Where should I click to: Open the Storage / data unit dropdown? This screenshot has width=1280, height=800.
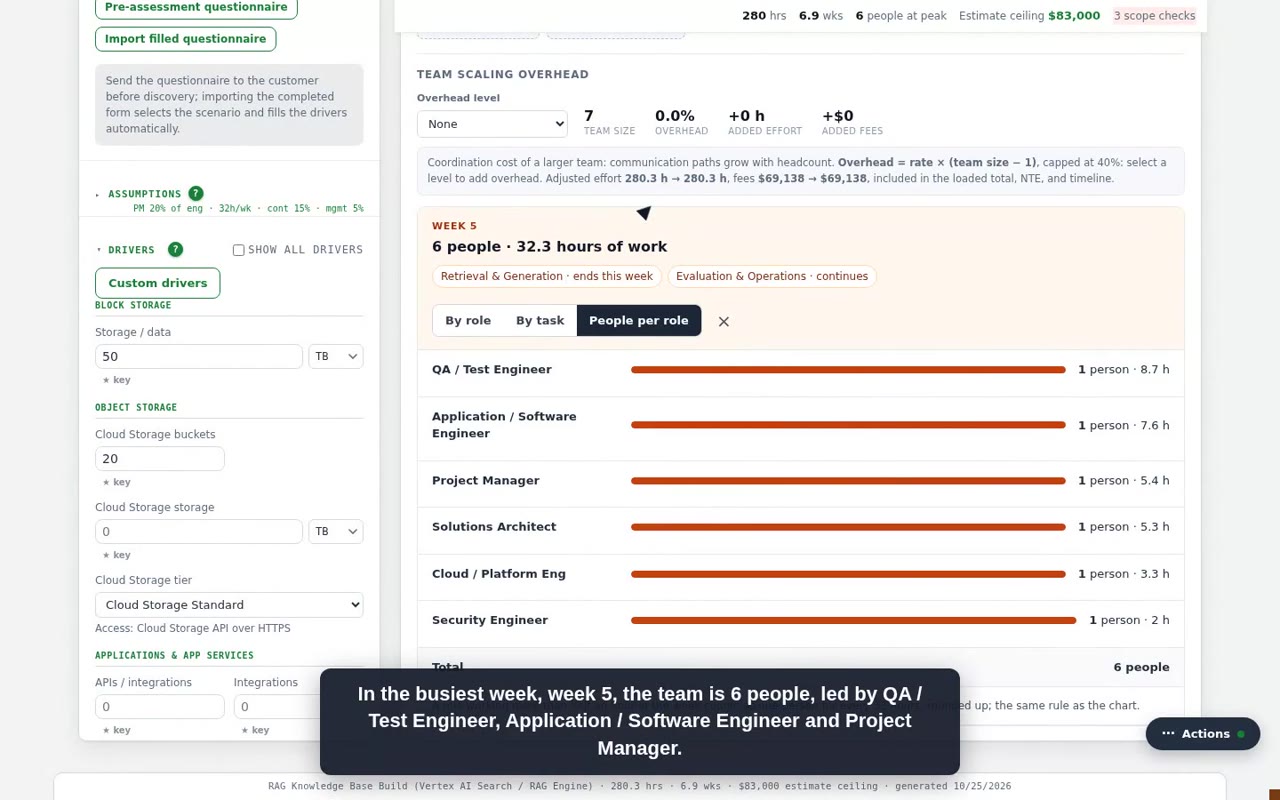point(336,356)
